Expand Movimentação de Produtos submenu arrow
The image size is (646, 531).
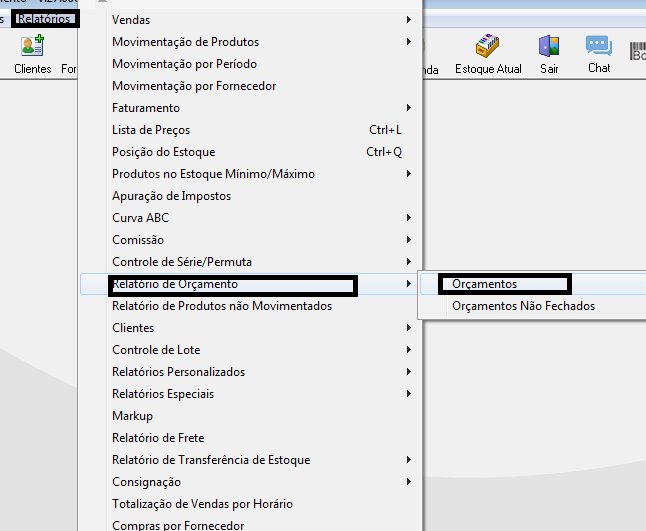tap(409, 42)
